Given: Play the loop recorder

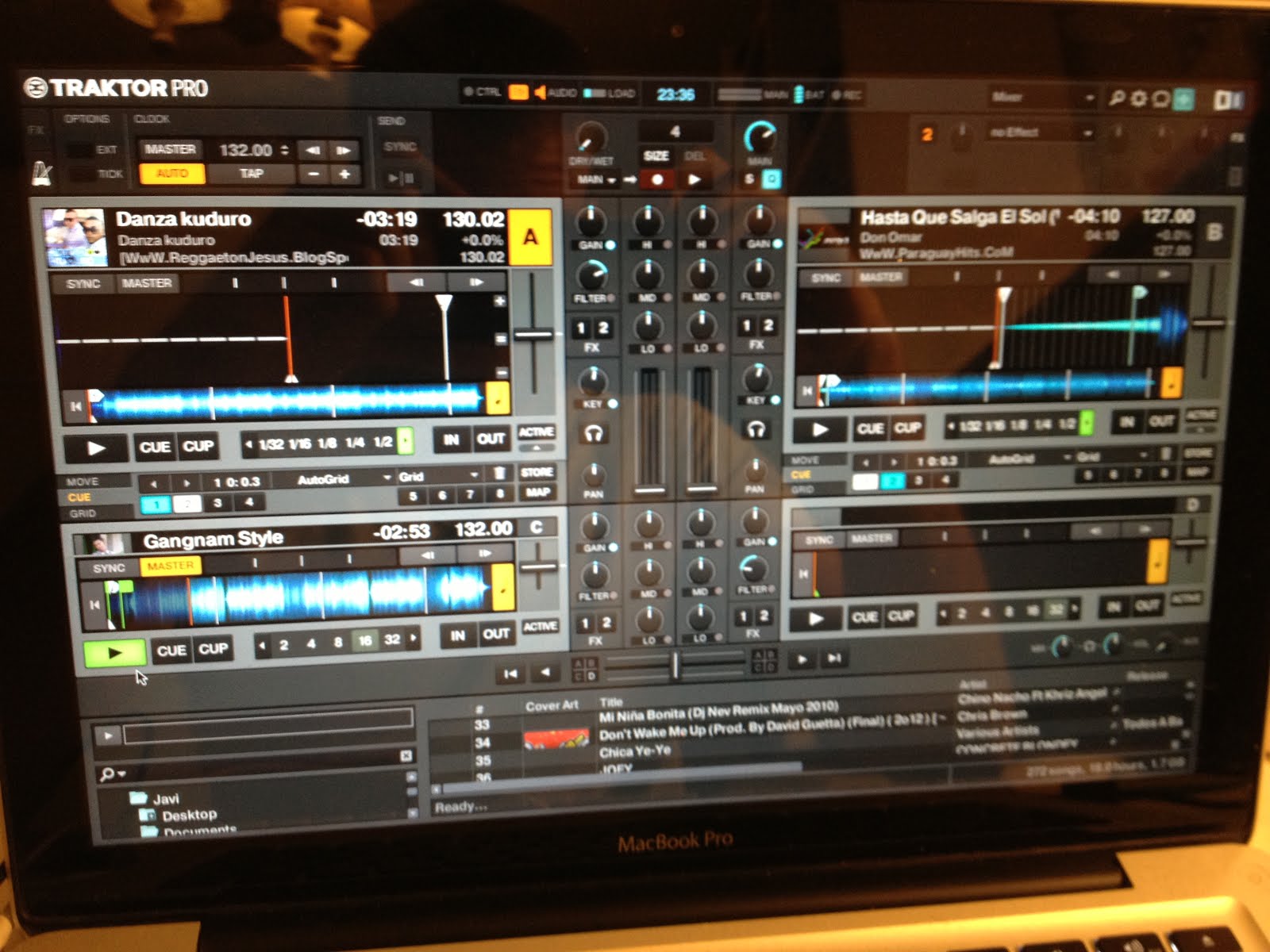Looking at the screenshot, I should [x=694, y=179].
